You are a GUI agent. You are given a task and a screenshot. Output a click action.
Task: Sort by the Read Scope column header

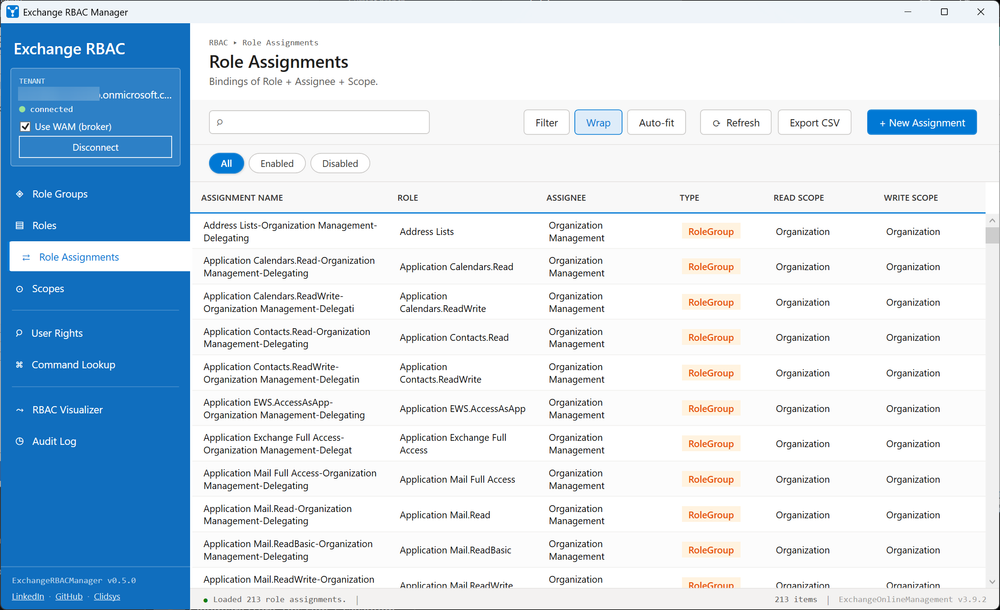pyautogui.click(x=798, y=198)
